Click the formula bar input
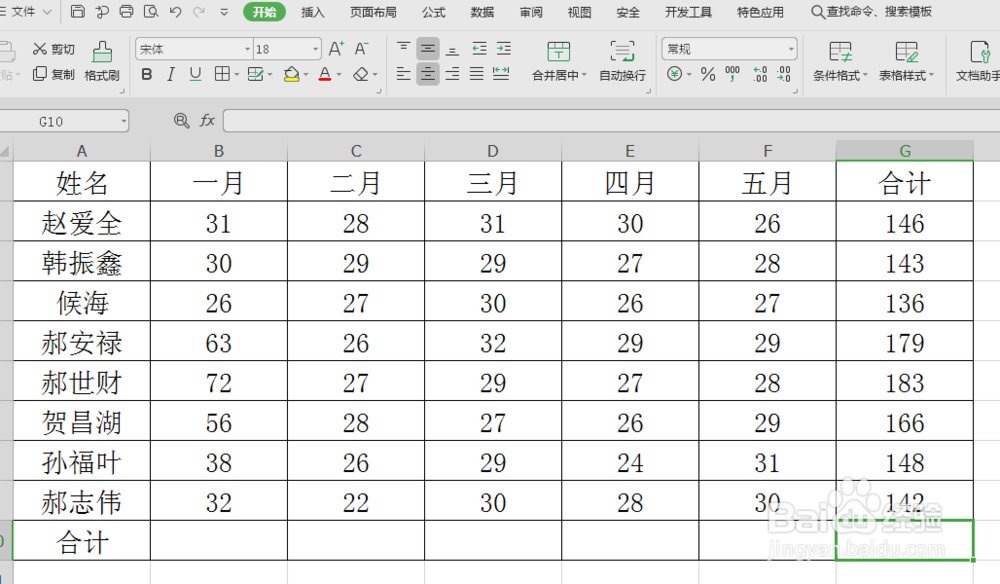Screen dimensions: 1000x584 [611, 120]
